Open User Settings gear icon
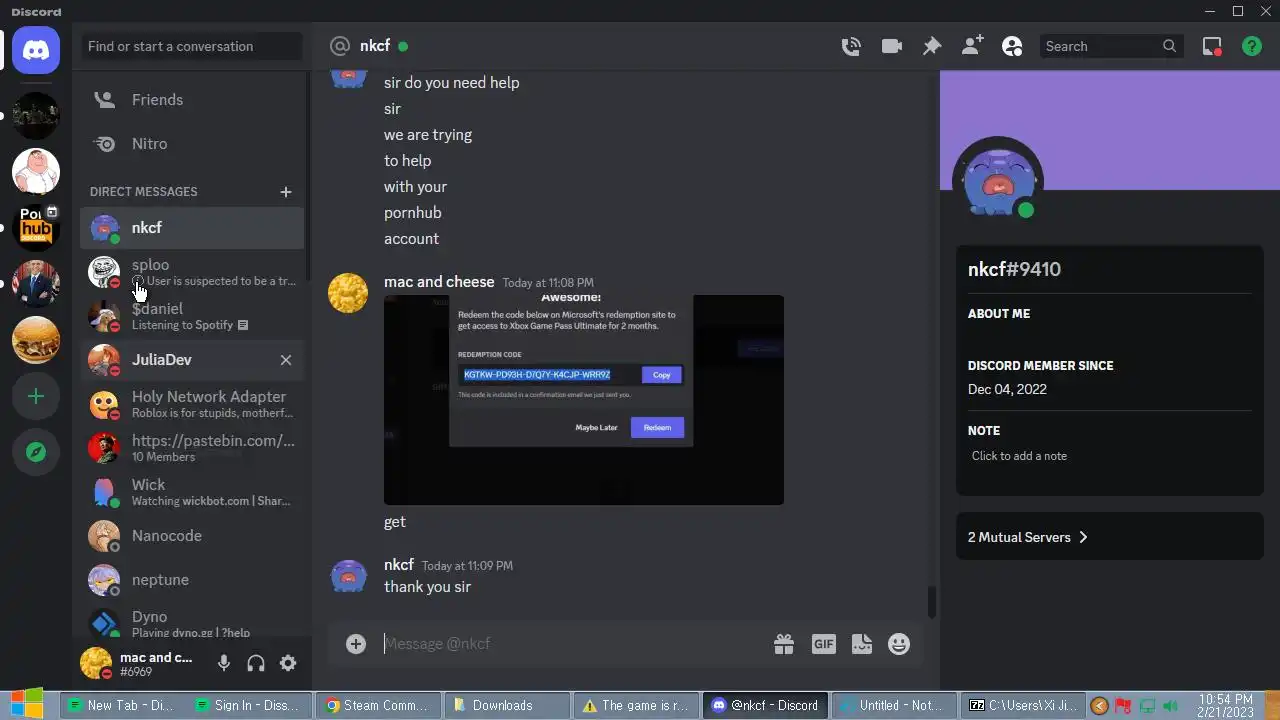The image size is (1280, 720). [288, 663]
